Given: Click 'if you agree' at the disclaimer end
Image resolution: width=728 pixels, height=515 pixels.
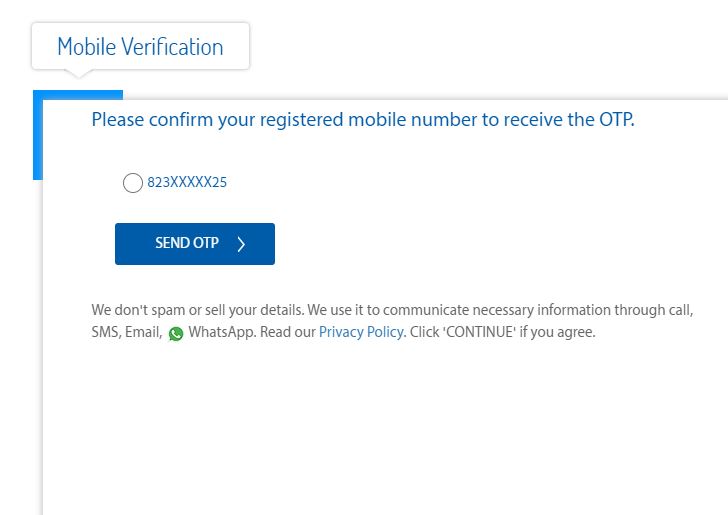Looking at the screenshot, I should tap(557, 332).
